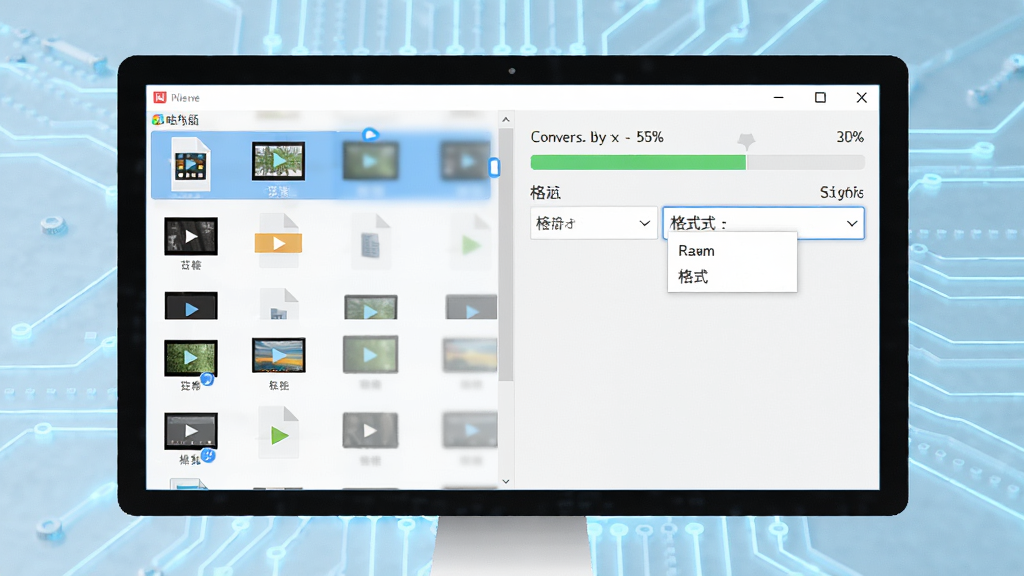Select the black-and-white video thumbnail below the film-strip icon
1024x576 pixels.
tap(191, 236)
